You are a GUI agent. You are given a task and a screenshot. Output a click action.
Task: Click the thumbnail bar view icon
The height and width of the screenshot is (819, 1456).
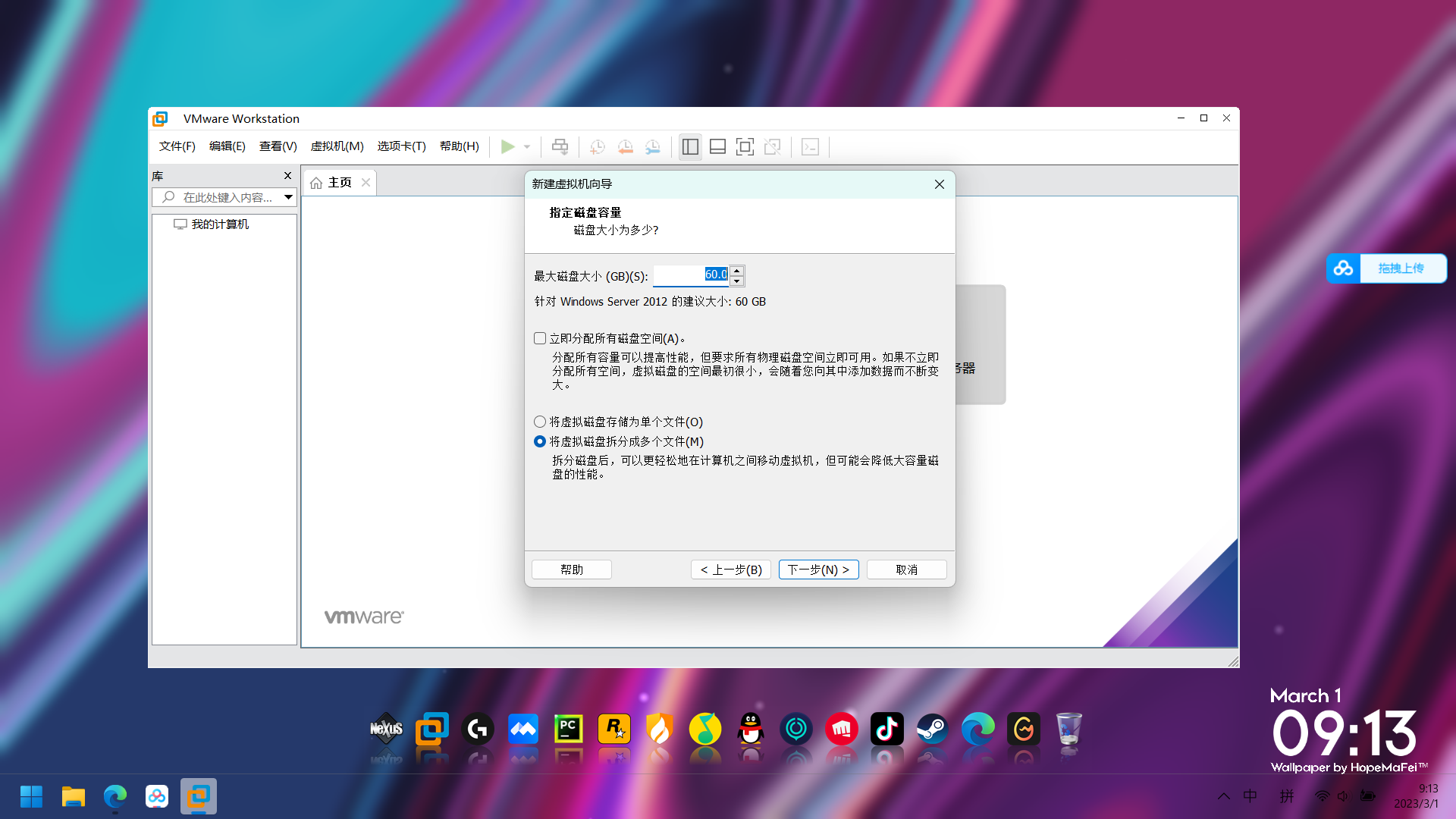point(717,146)
